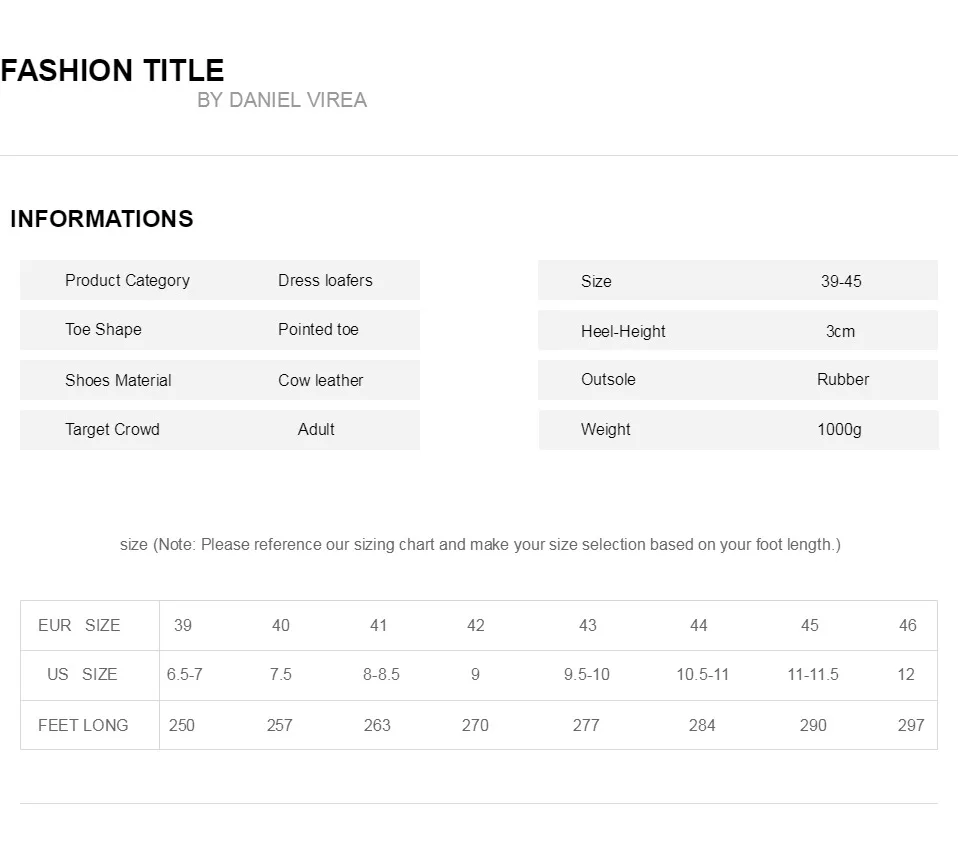Click the Target Crowd label
Screen dimensions: 958x855
pyautogui.click(x=112, y=429)
